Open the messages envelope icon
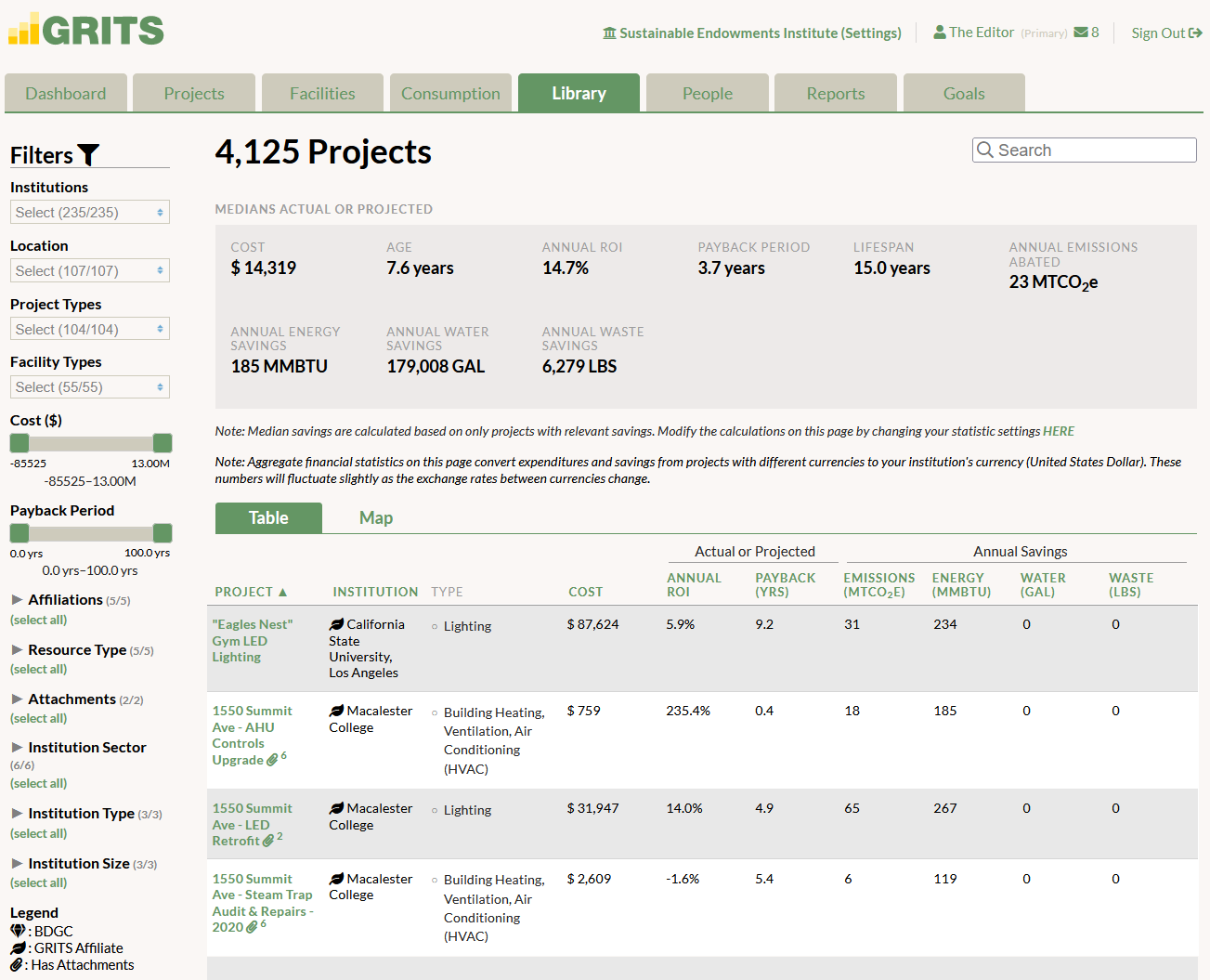The width and height of the screenshot is (1210, 980). click(1081, 32)
